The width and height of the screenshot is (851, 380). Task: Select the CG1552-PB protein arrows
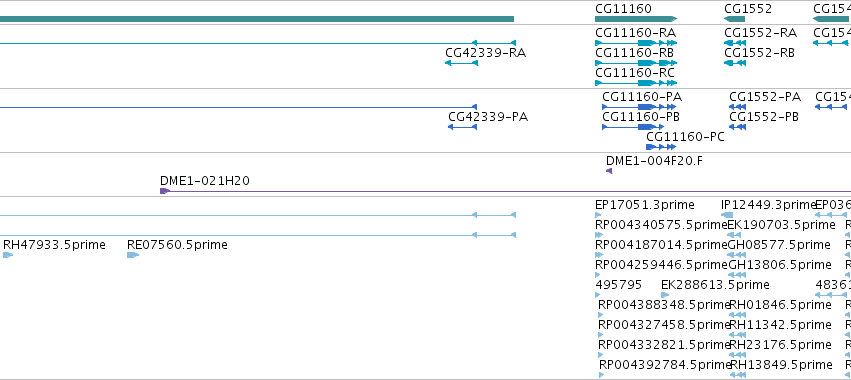[738, 127]
